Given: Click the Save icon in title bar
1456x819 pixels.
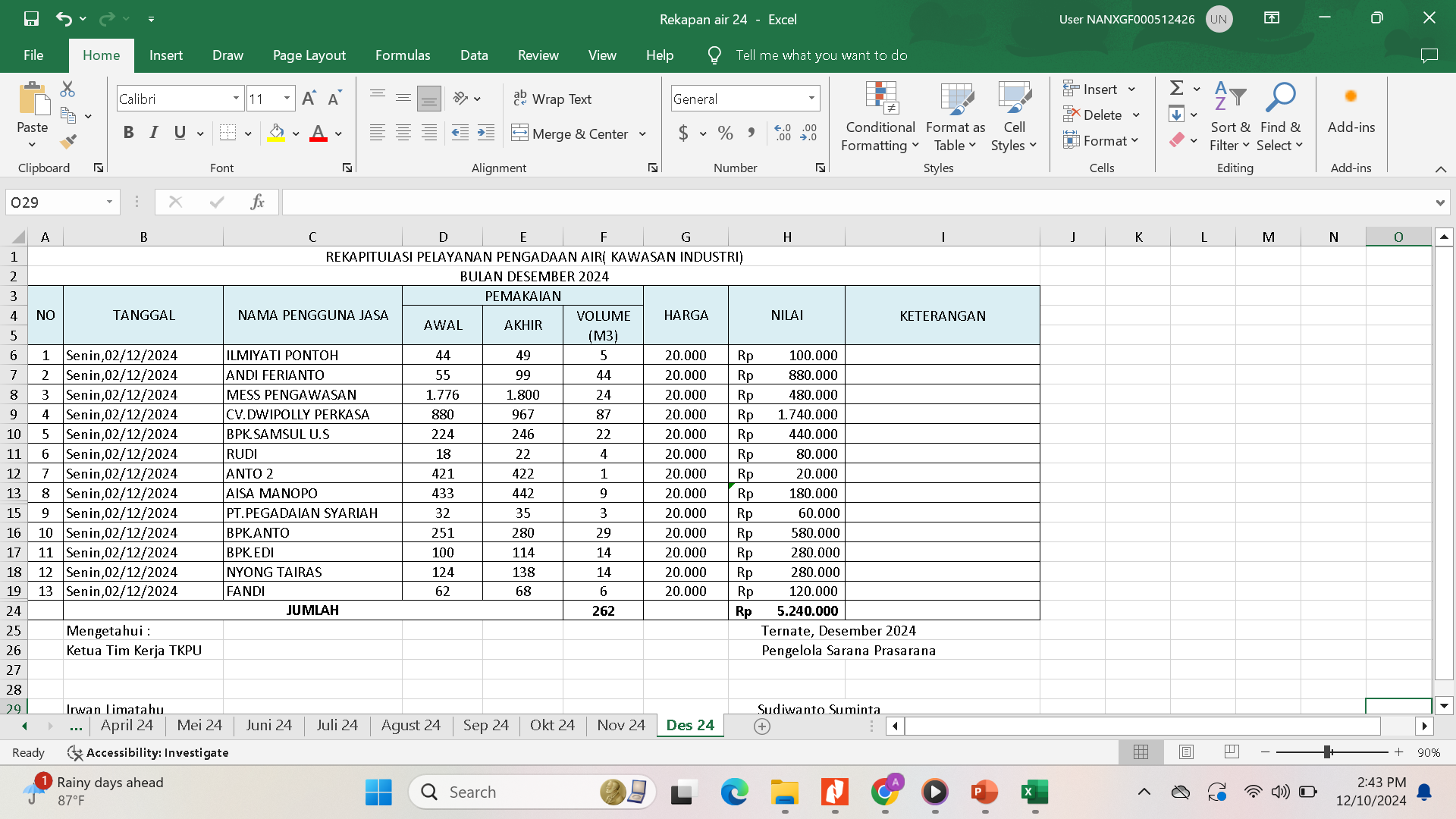Looking at the screenshot, I should (31, 19).
